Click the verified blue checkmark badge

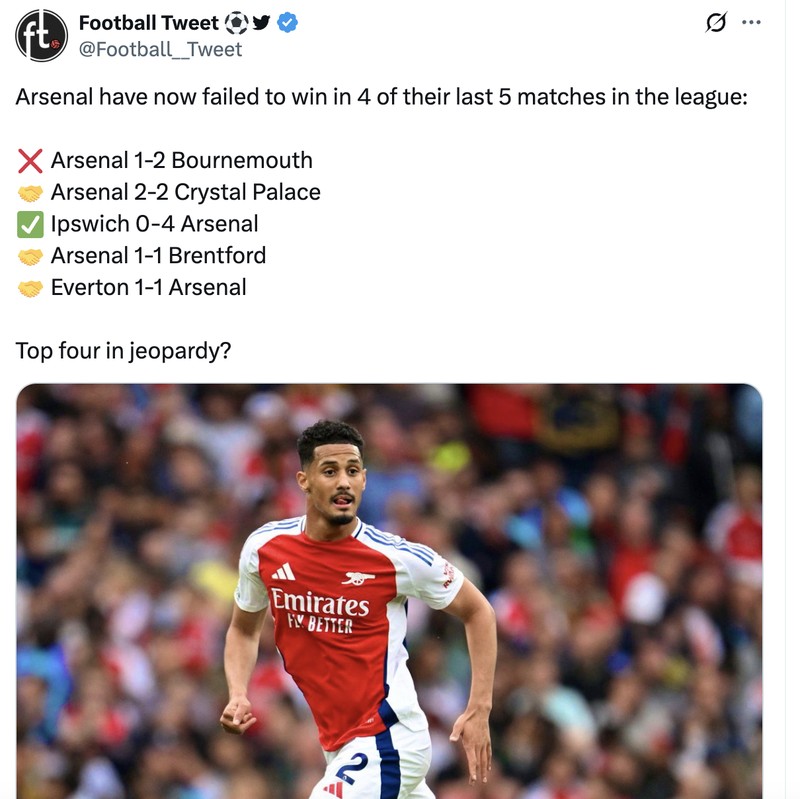[287, 22]
